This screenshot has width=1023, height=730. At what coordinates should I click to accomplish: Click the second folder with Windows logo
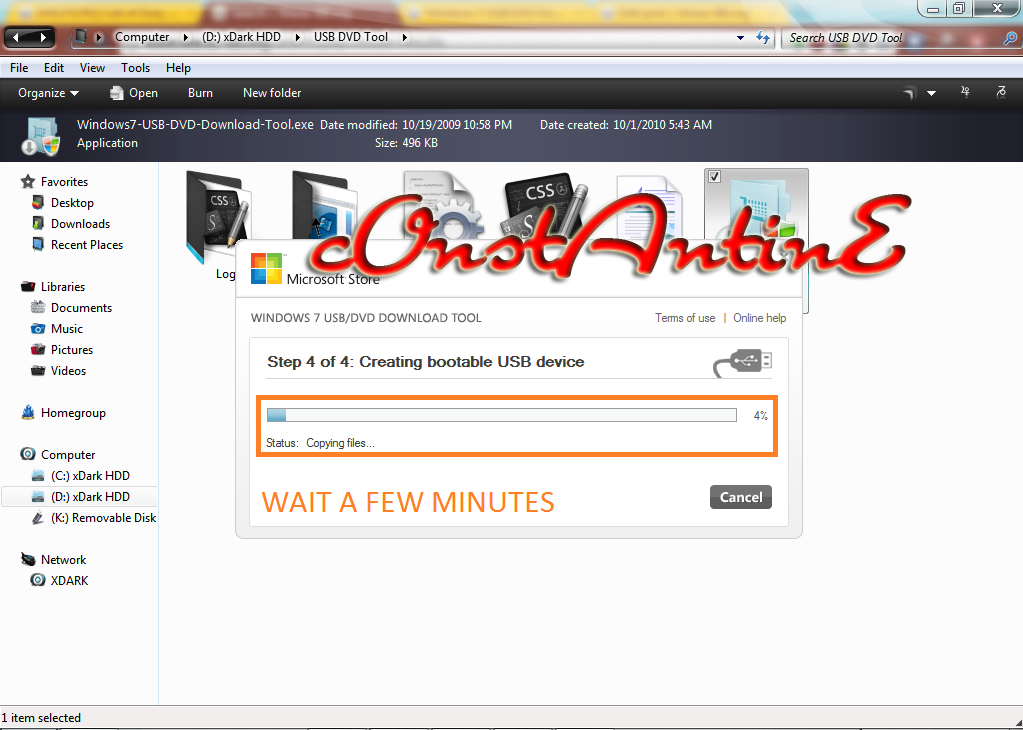324,205
